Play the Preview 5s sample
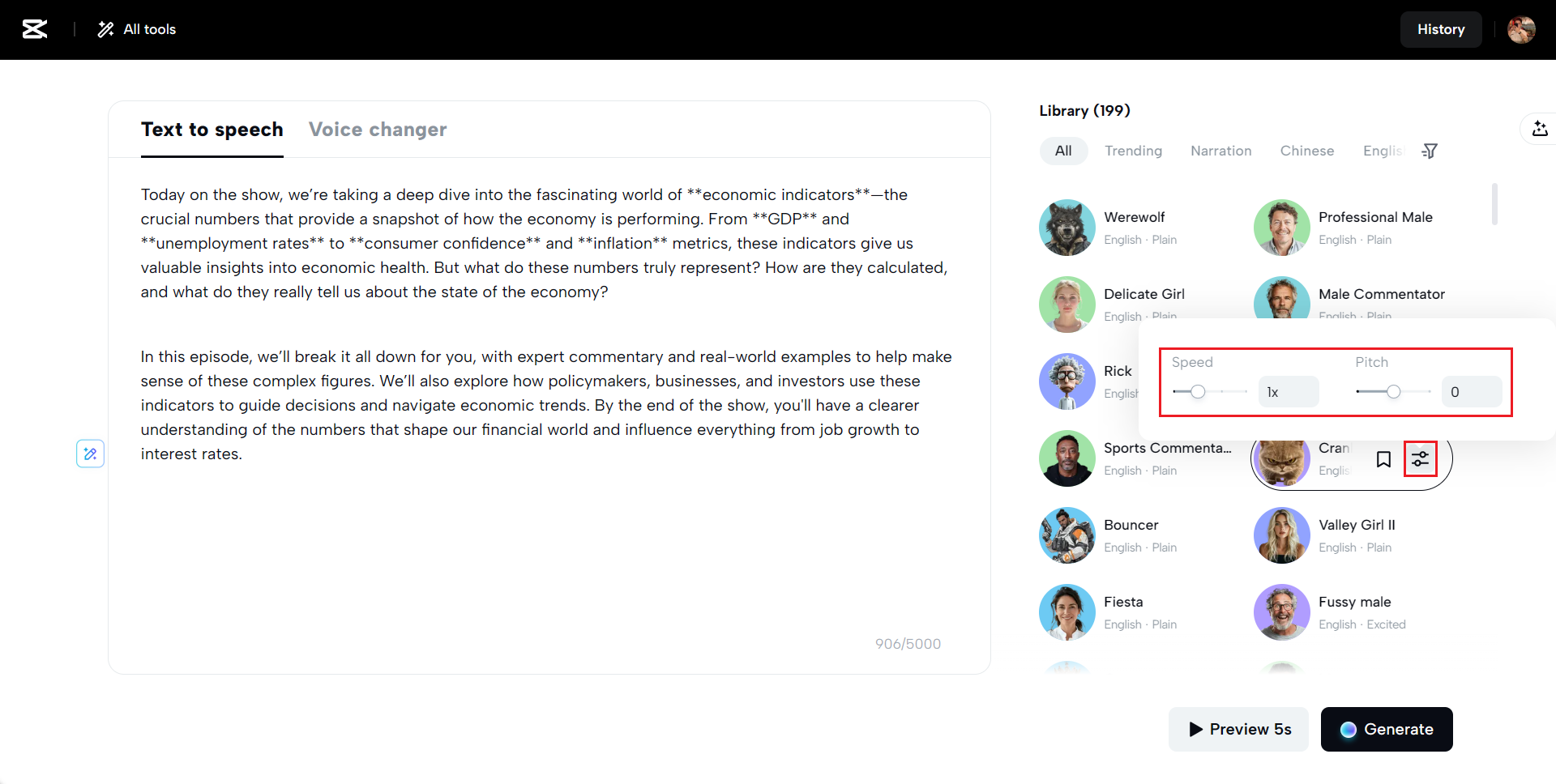 [x=1238, y=729]
